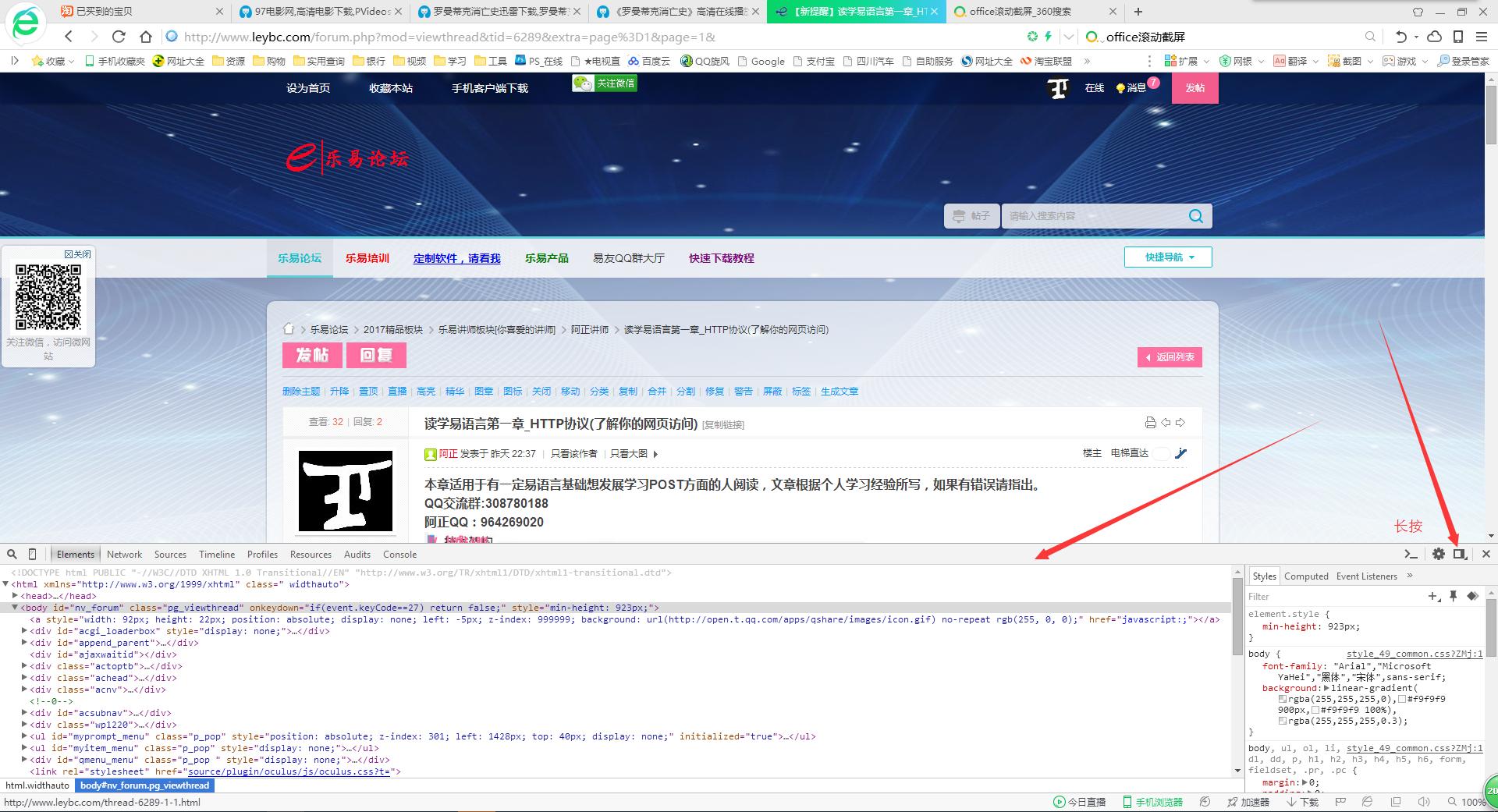Screen dimensions: 1498x812
Task: Toggle device mode with the phone icon
Action: pyautogui.click(x=32, y=554)
